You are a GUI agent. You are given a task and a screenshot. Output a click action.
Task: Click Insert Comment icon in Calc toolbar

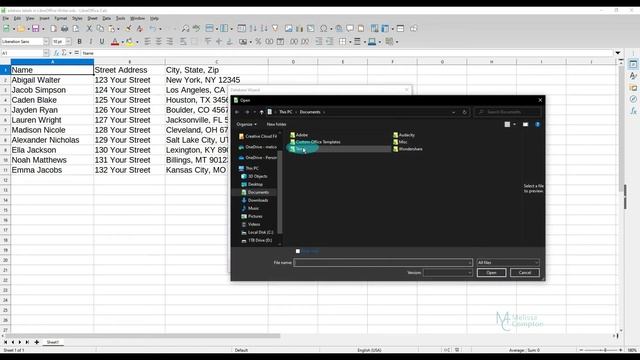350,29
